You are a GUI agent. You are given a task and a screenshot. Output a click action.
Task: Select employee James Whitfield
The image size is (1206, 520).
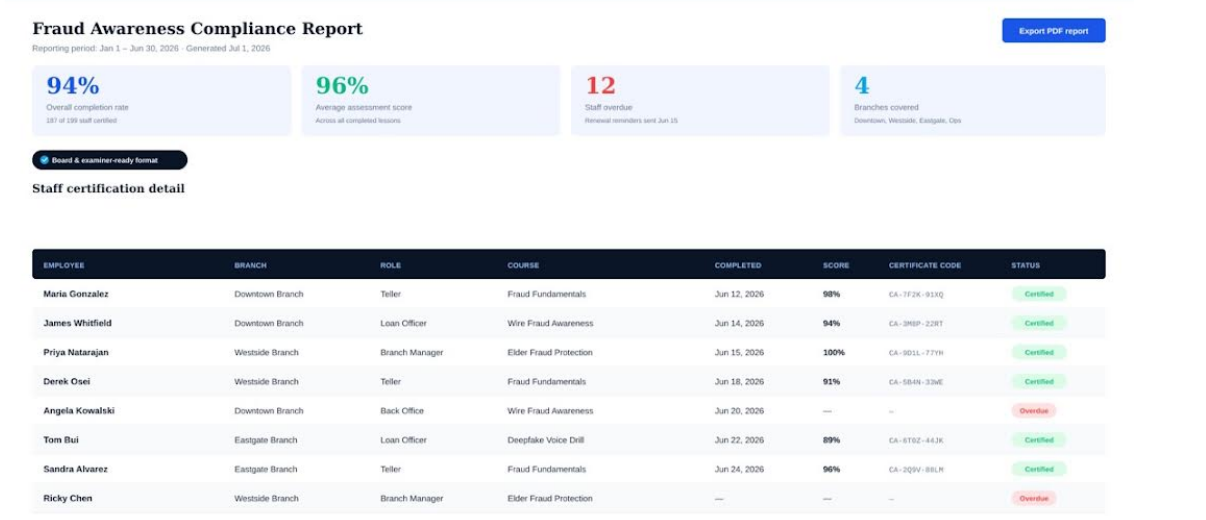(77, 323)
